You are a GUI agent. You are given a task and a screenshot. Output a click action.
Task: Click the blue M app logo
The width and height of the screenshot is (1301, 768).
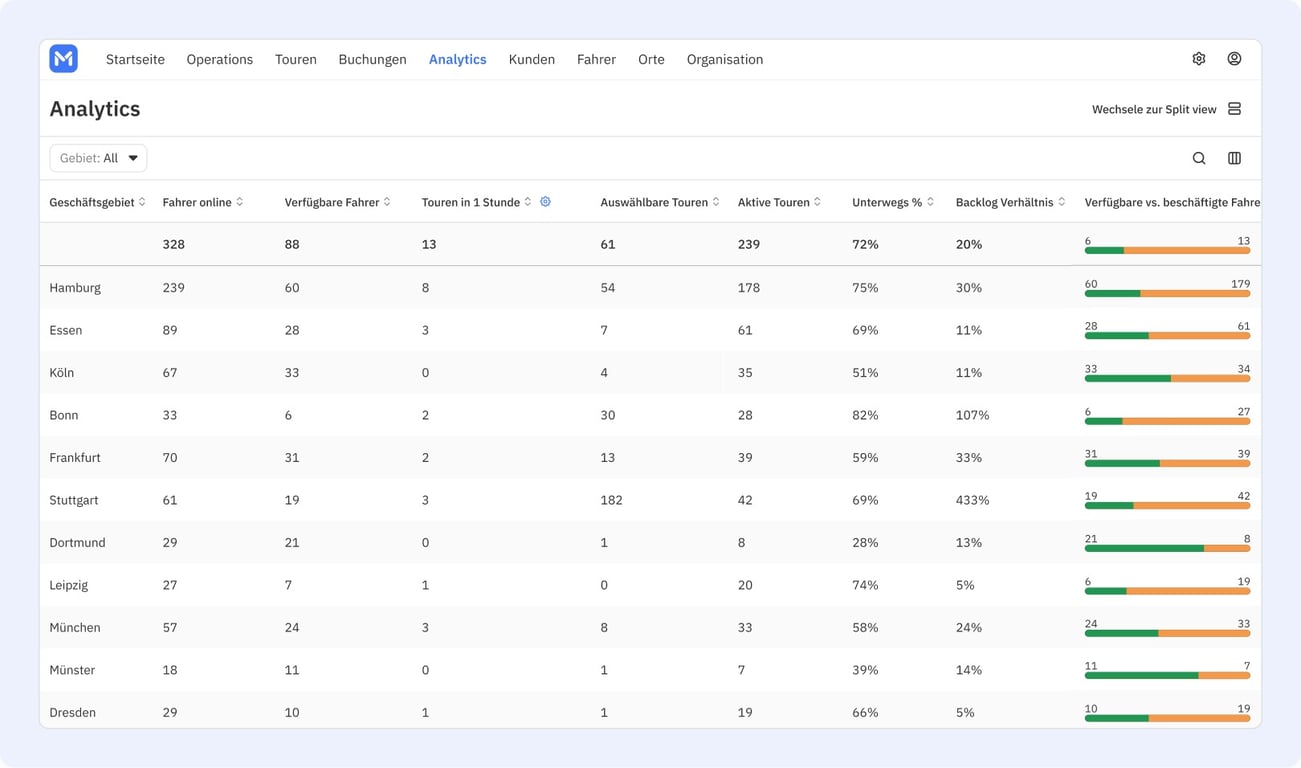click(63, 59)
